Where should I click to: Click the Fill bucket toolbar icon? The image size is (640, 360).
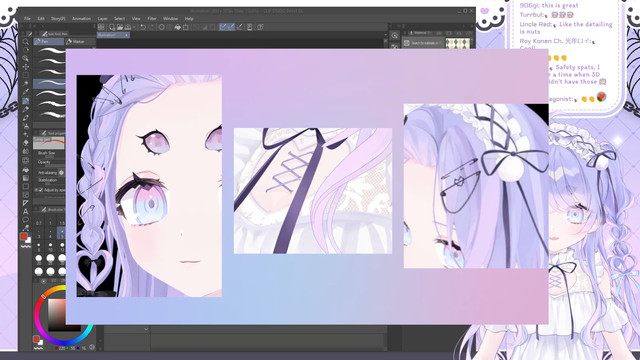point(178,27)
